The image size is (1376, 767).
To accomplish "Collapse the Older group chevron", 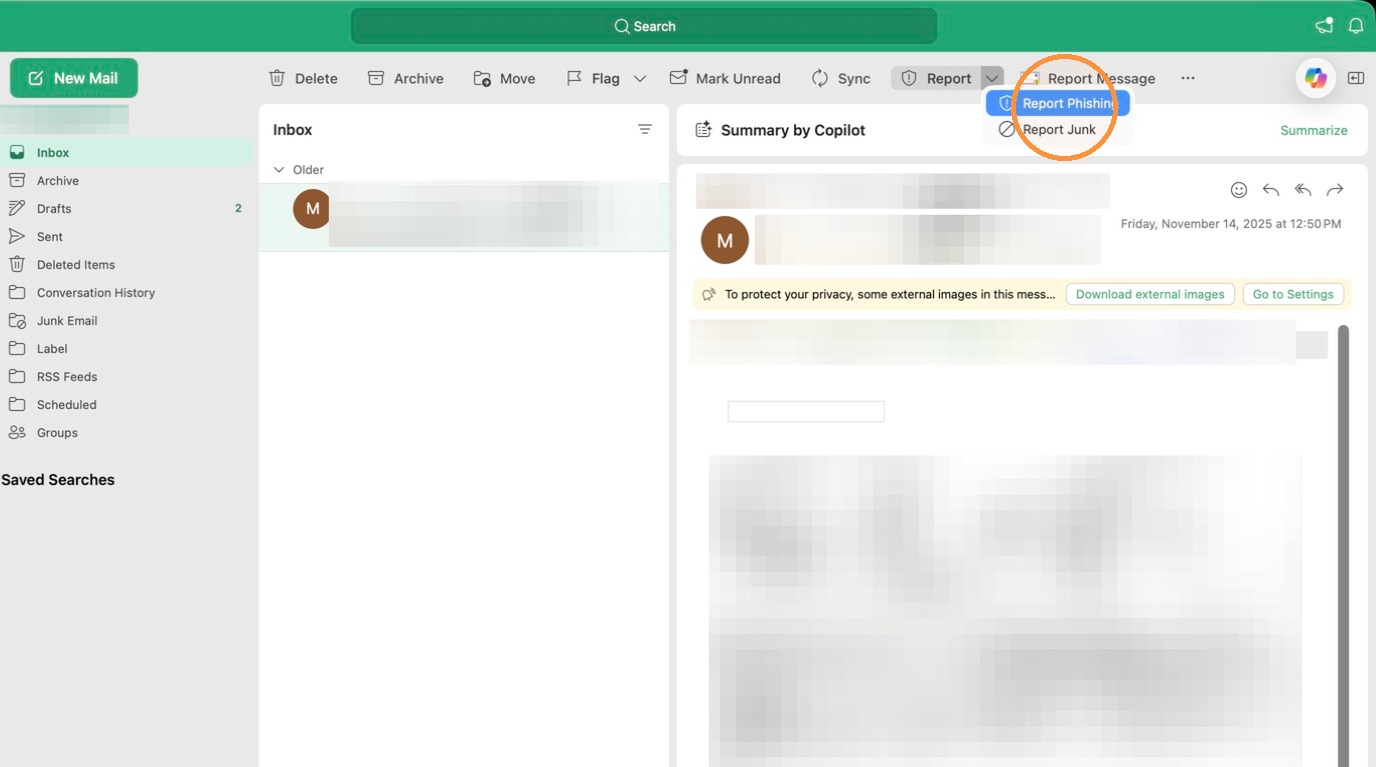I will [279, 170].
